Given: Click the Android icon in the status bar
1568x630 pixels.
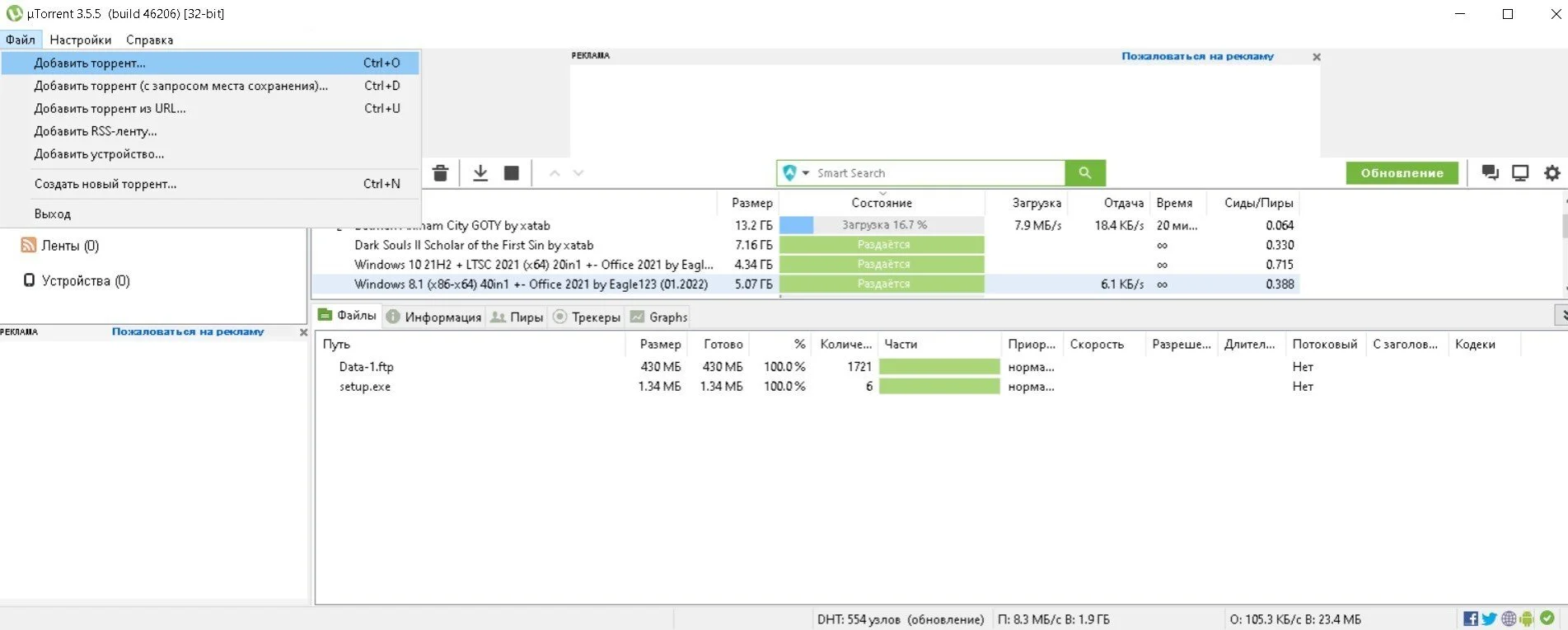Looking at the screenshot, I should (x=1527, y=618).
